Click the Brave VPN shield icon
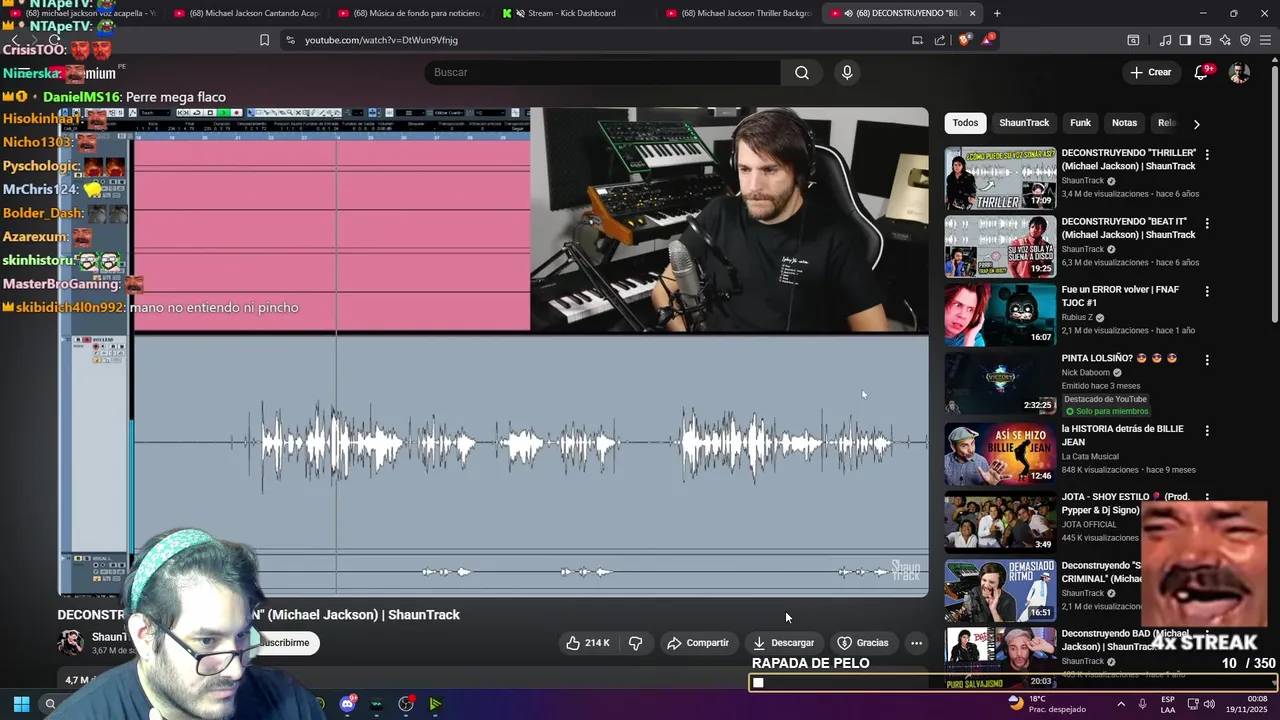The image size is (1280, 720). click(x=1245, y=40)
